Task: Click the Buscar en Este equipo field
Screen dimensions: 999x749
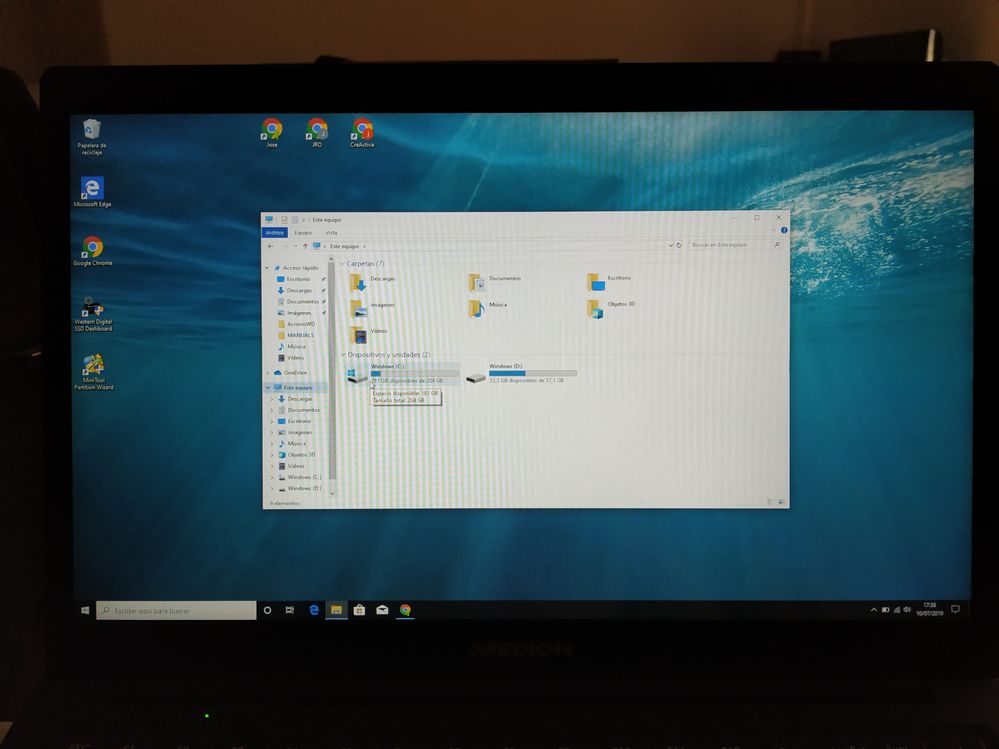Action: click(728, 245)
